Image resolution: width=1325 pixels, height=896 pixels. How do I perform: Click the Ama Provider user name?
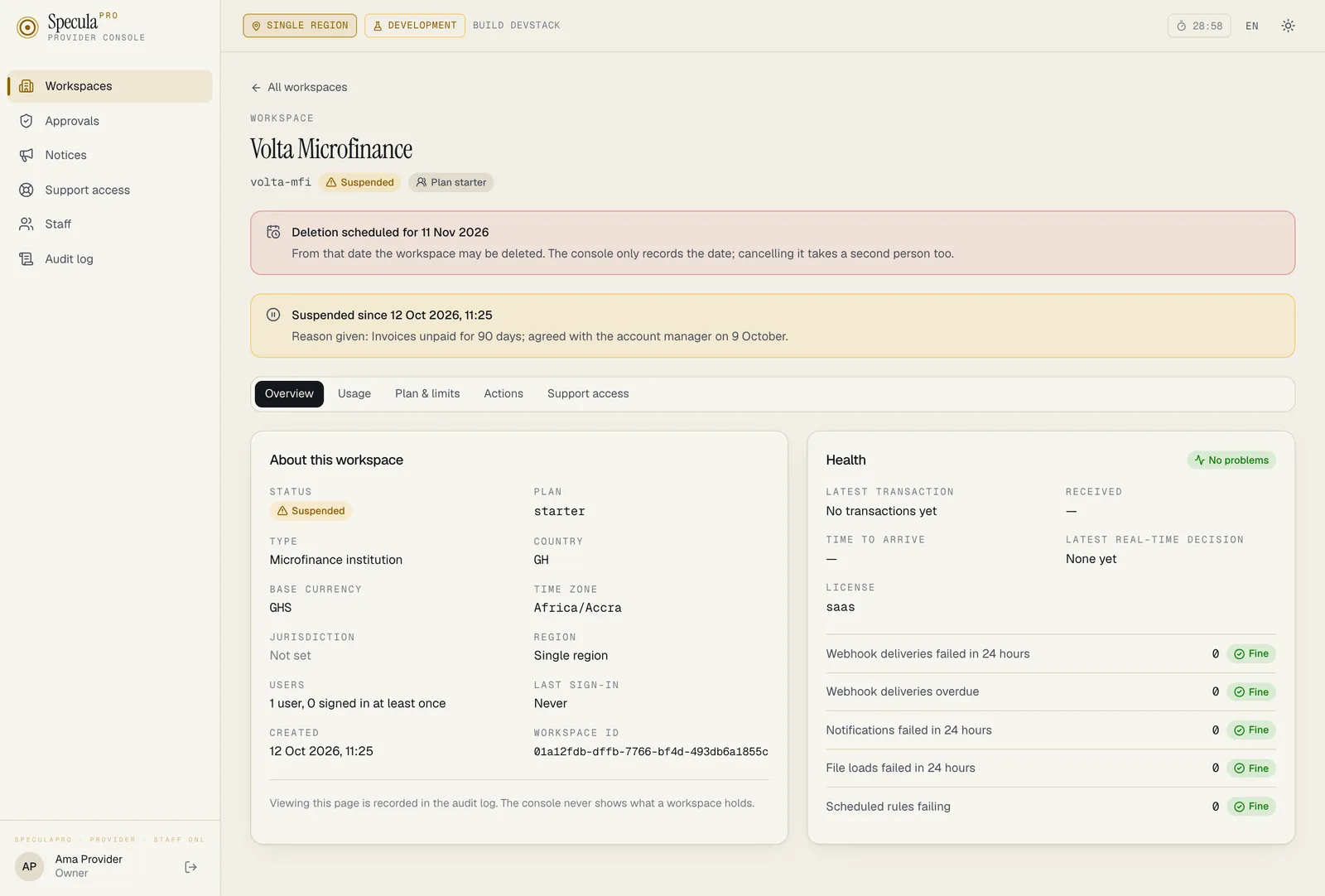(89, 860)
